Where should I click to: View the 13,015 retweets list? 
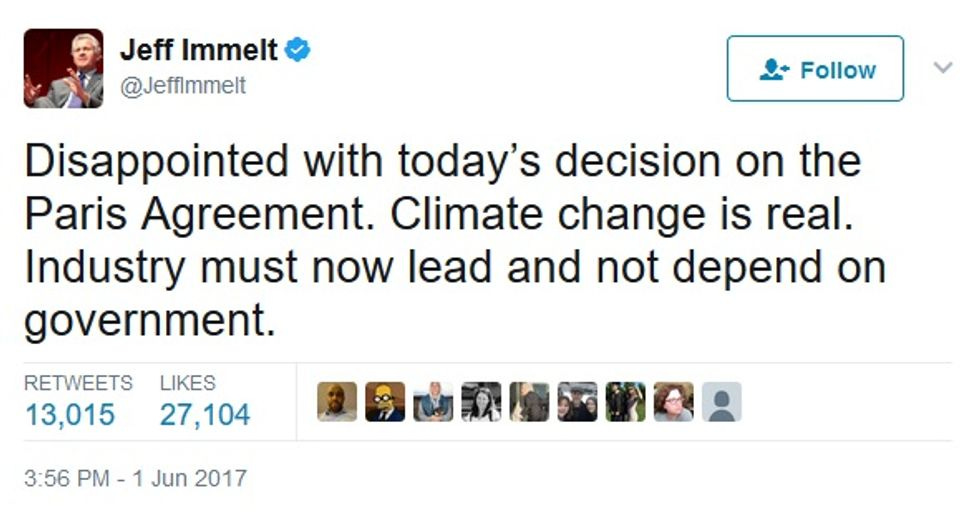click(x=70, y=413)
